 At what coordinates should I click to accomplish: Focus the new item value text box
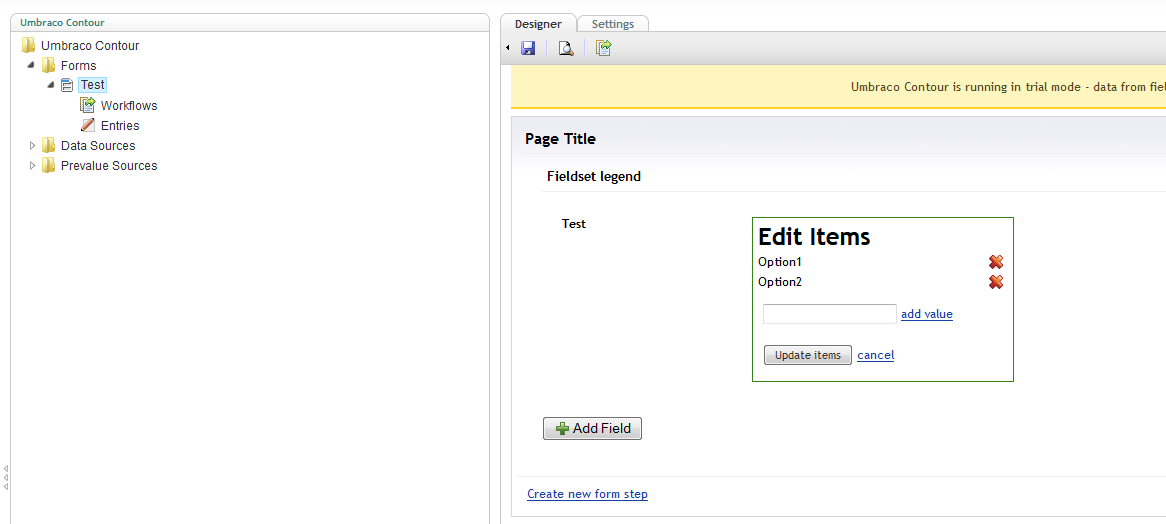pyautogui.click(x=829, y=314)
